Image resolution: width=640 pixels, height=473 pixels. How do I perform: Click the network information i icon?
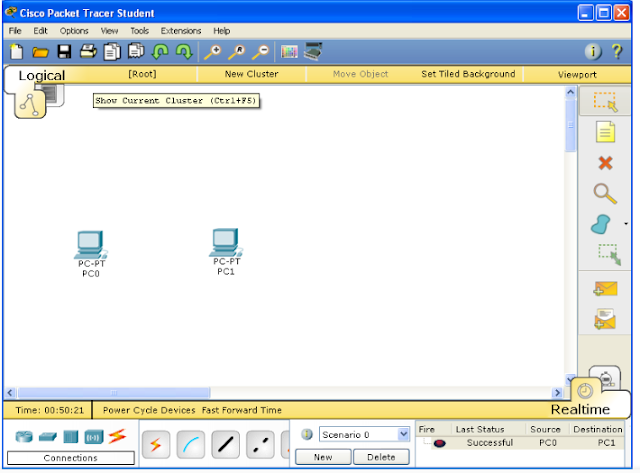593,51
